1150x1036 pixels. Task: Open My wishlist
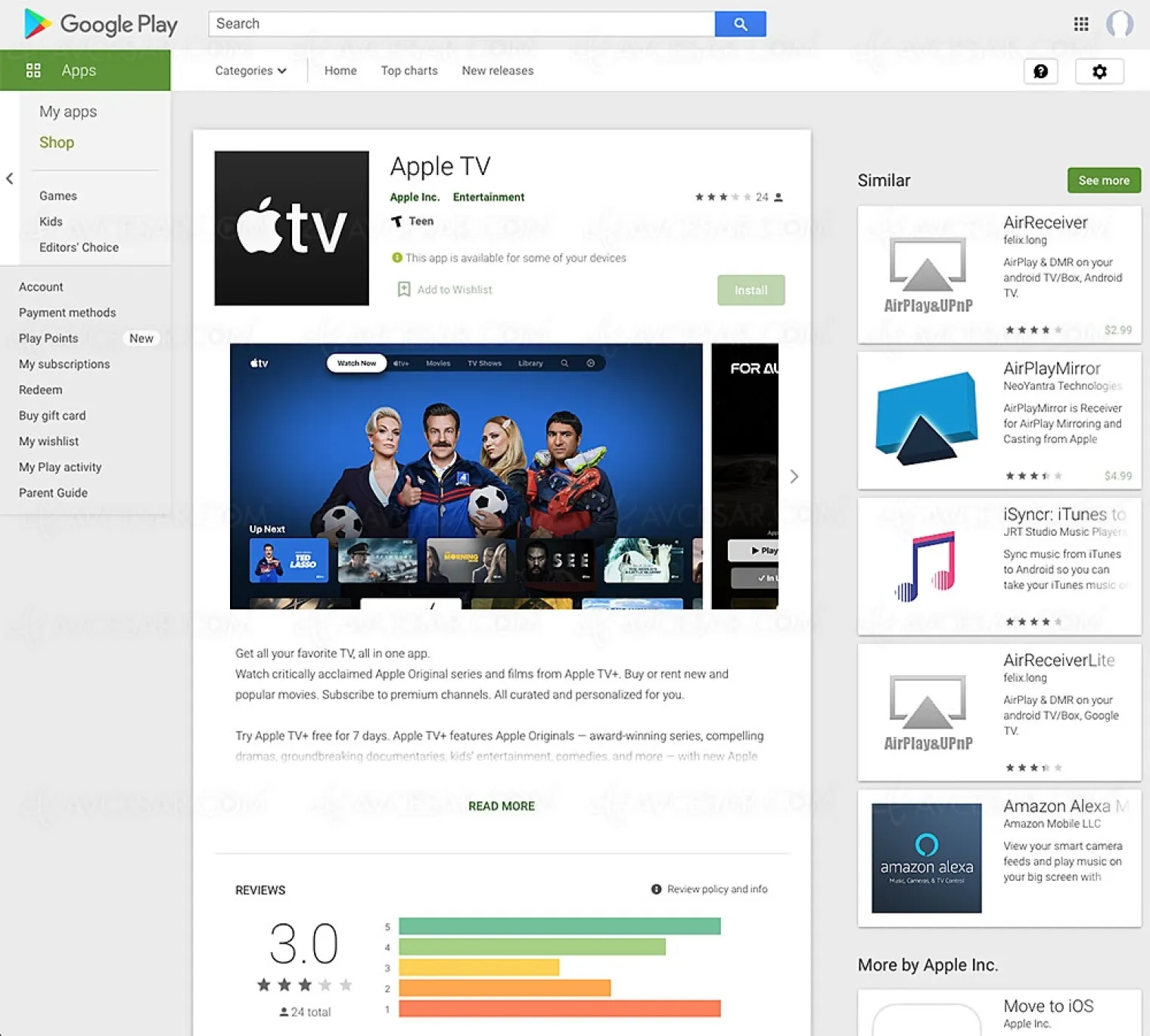(x=48, y=441)
